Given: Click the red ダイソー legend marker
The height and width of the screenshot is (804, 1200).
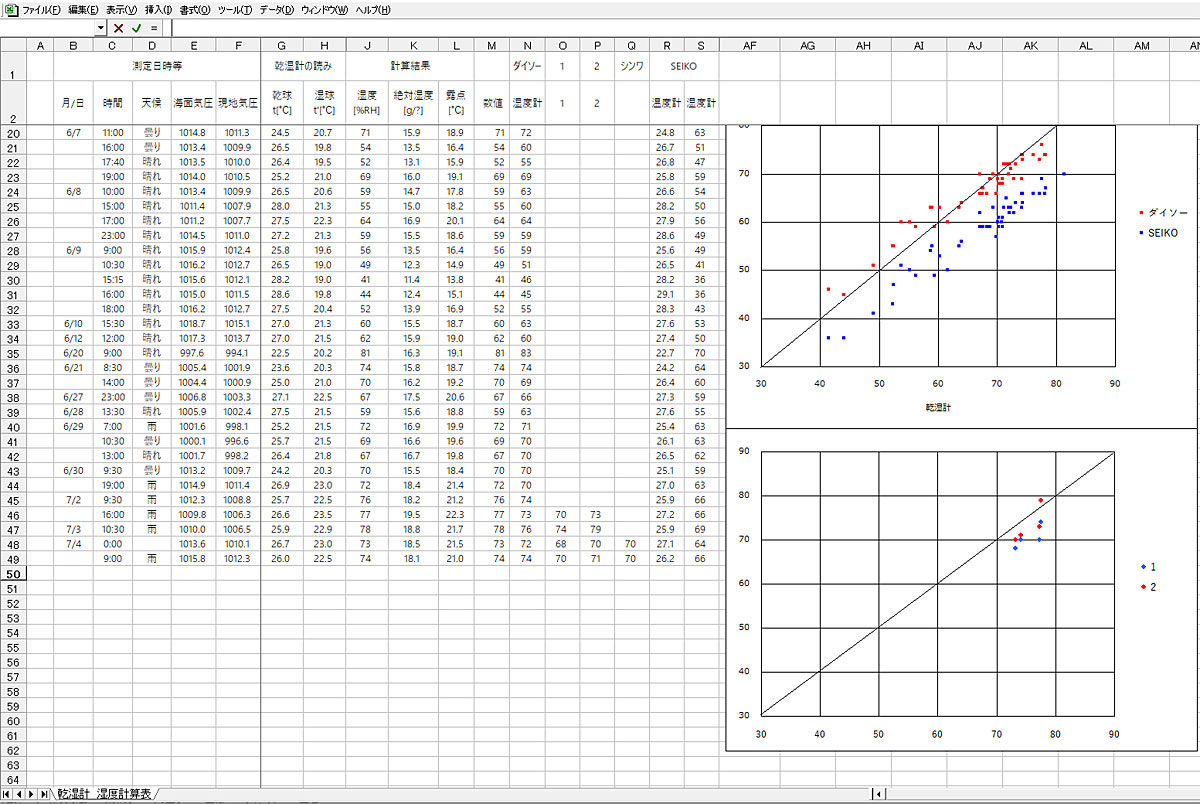Looking at the screenshot, I should tap(1142, 213).
